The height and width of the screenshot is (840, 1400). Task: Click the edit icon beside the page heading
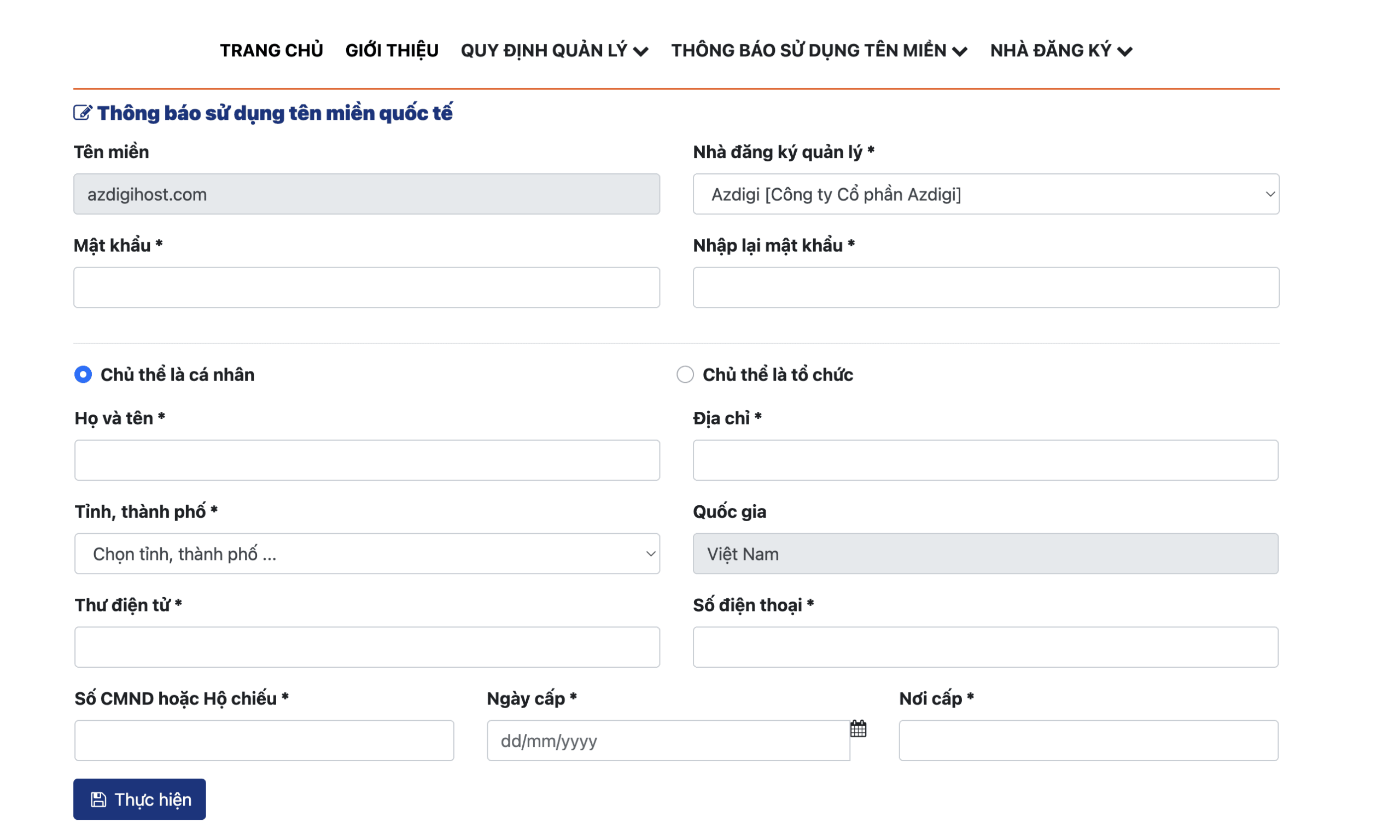[82, 113]
